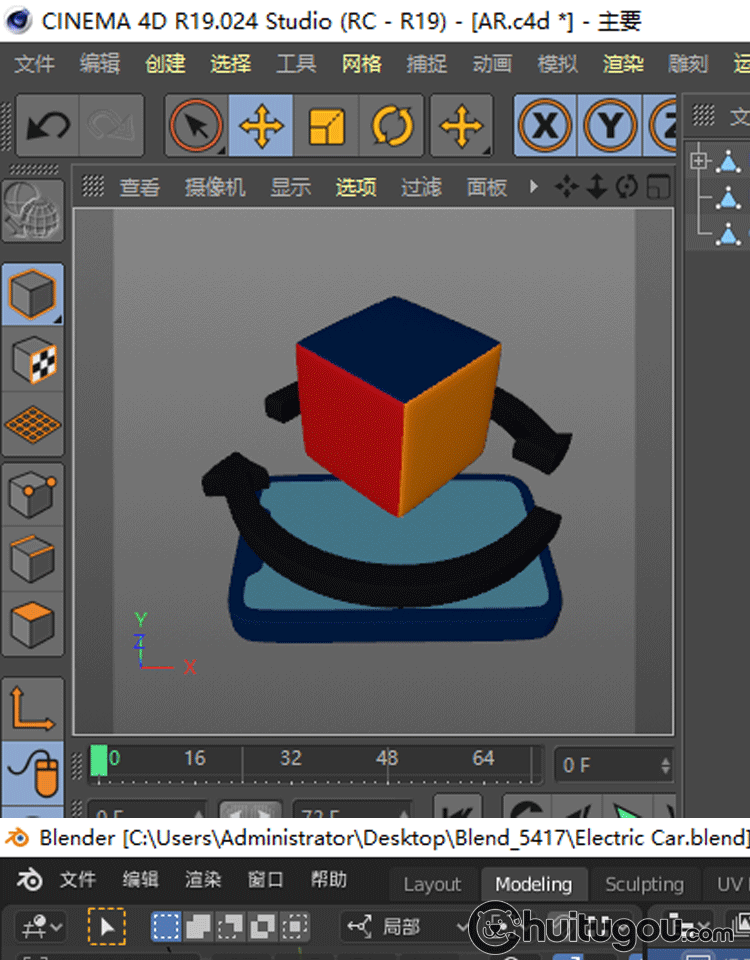
Task: Open the 渲染 menu in Cinema 4D
Action: [x=623, y=64]
